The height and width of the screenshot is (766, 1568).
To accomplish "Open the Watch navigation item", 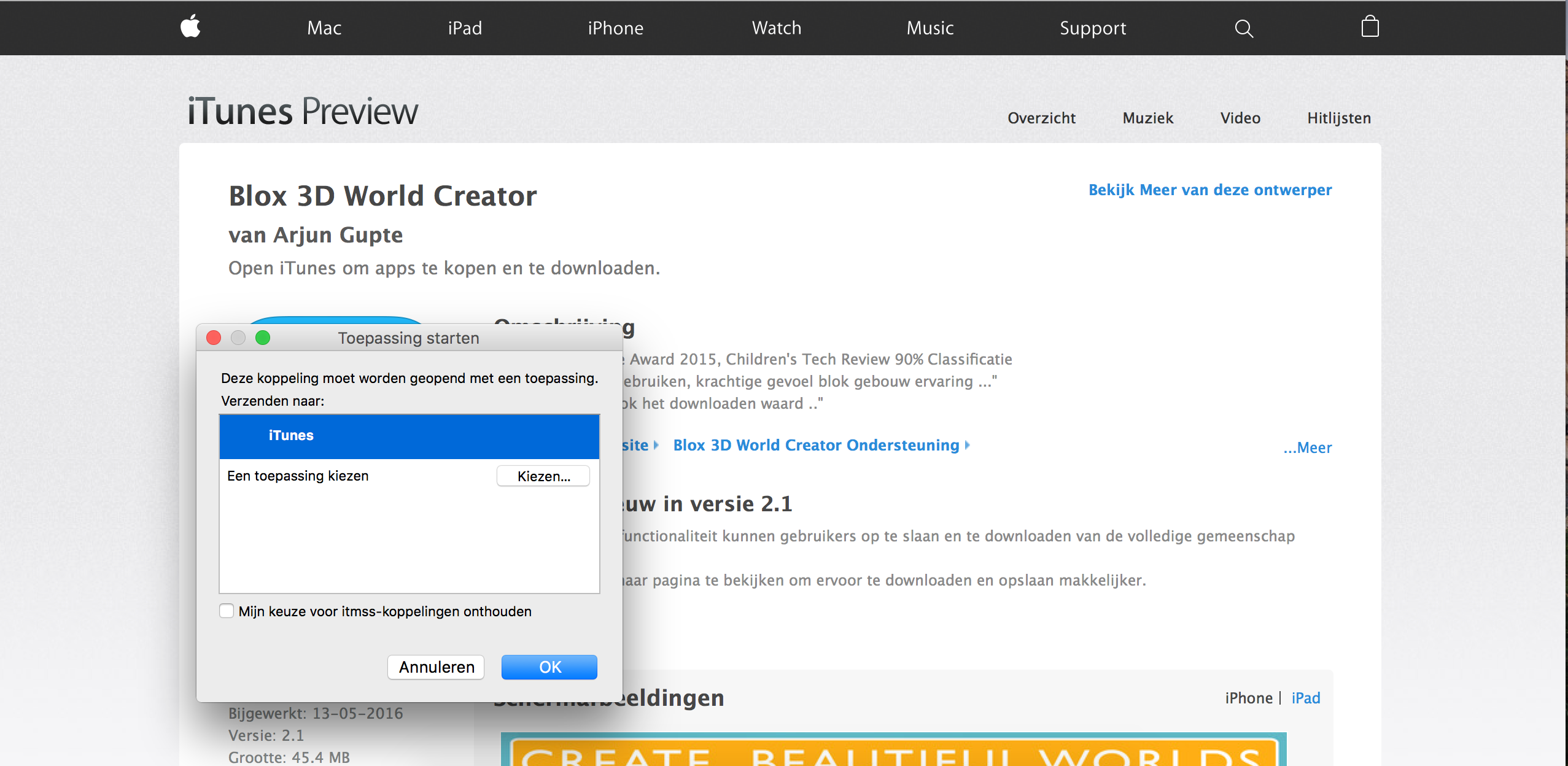I will point(777,28).
